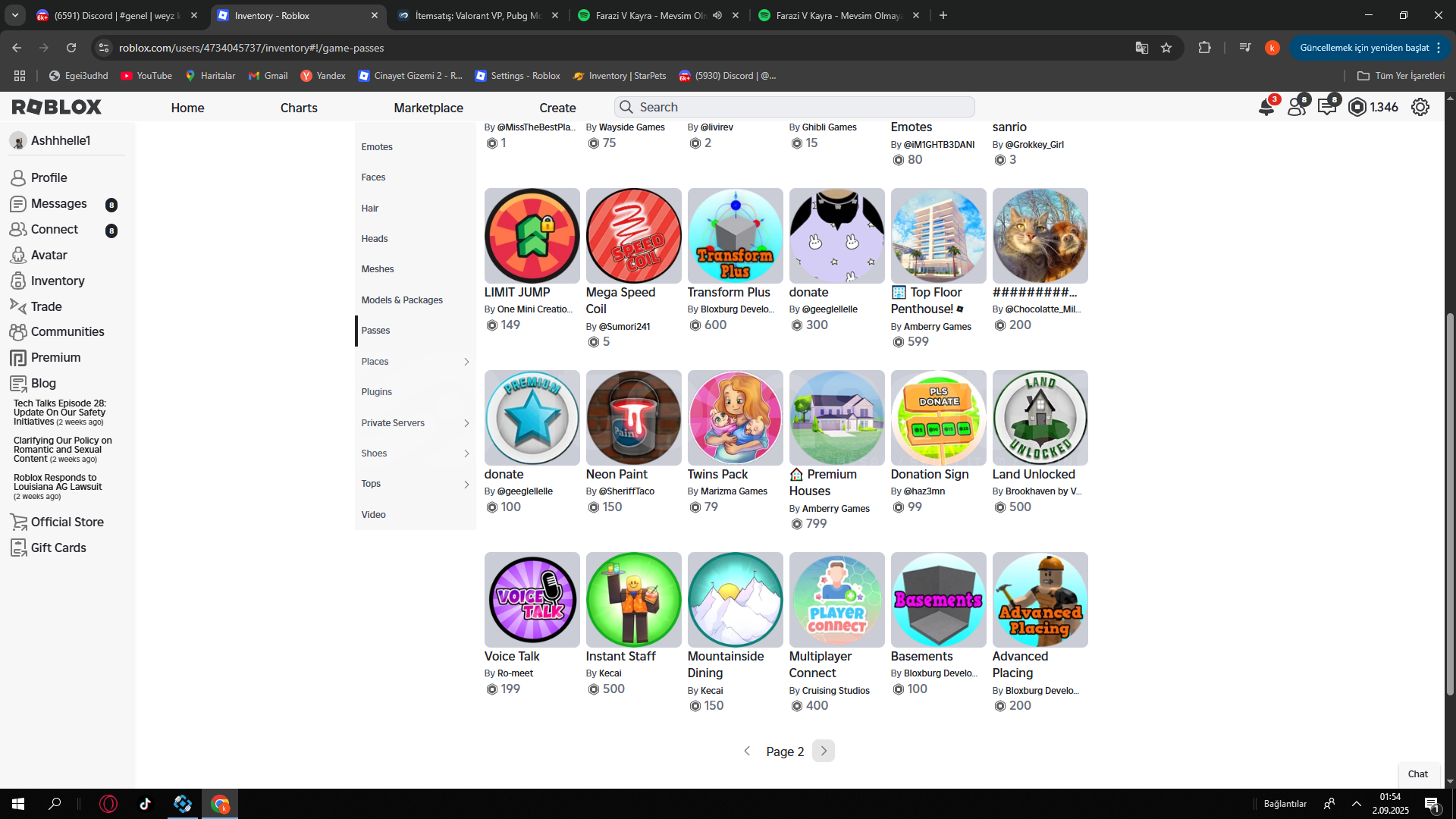Open the tab search dropdown arrow
1456x819 pixels.
[14, 15]
